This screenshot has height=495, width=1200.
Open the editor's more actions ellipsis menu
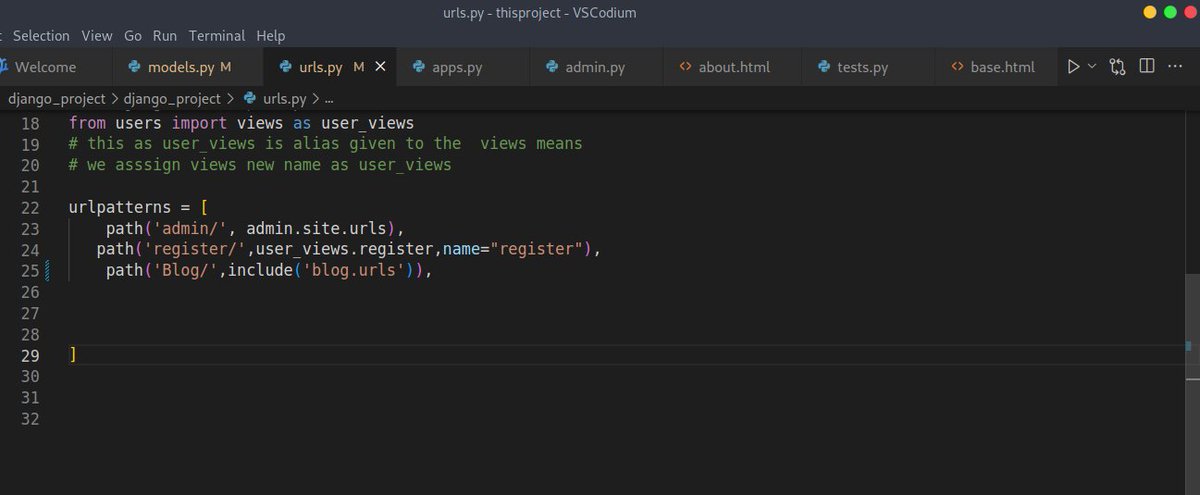click(1176, 67)
